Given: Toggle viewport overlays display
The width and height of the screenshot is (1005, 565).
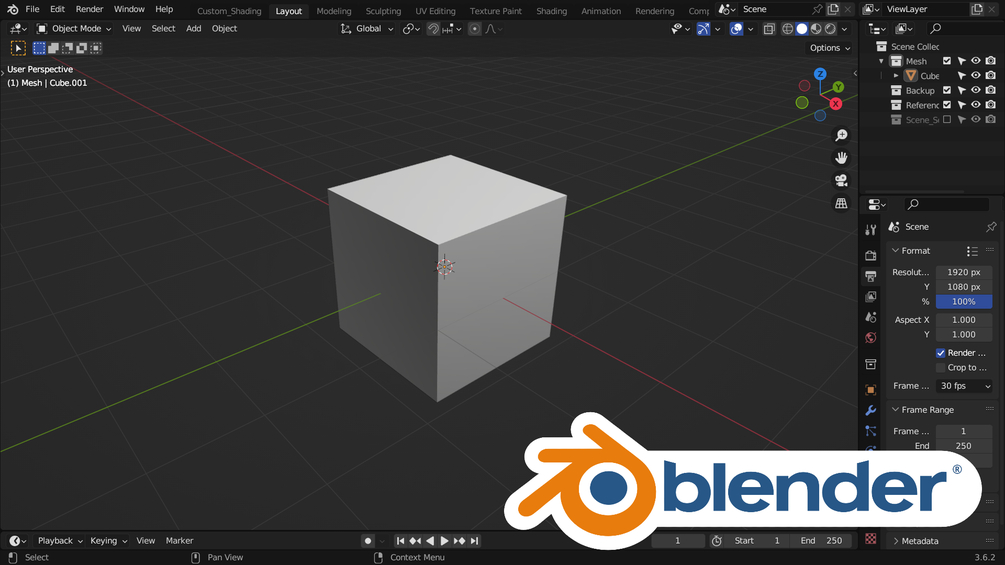Looking at the screenshot, I should 736,29.
